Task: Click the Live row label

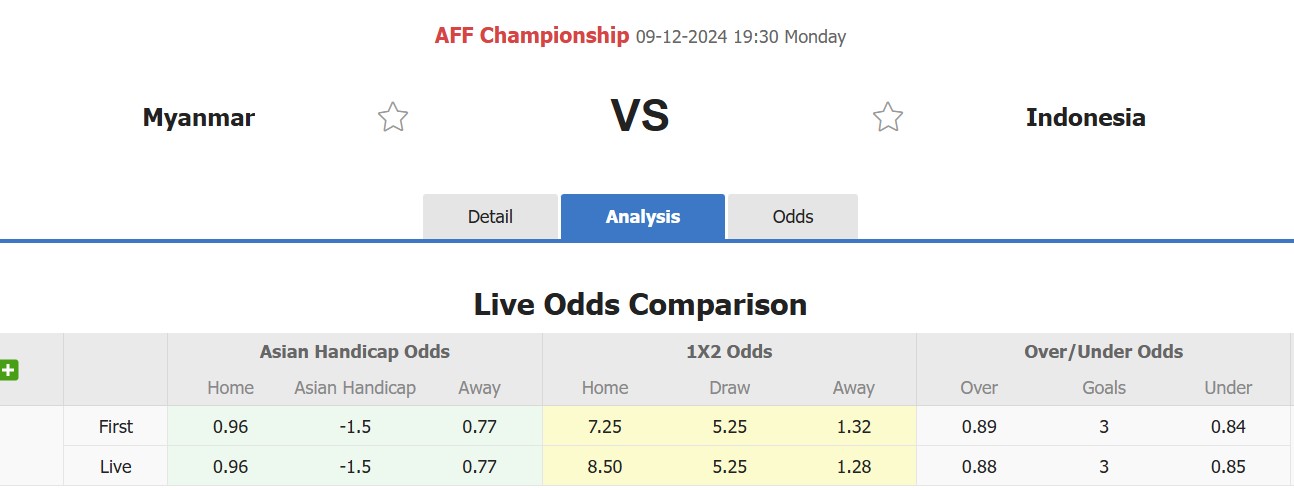Action: point(116,467)
